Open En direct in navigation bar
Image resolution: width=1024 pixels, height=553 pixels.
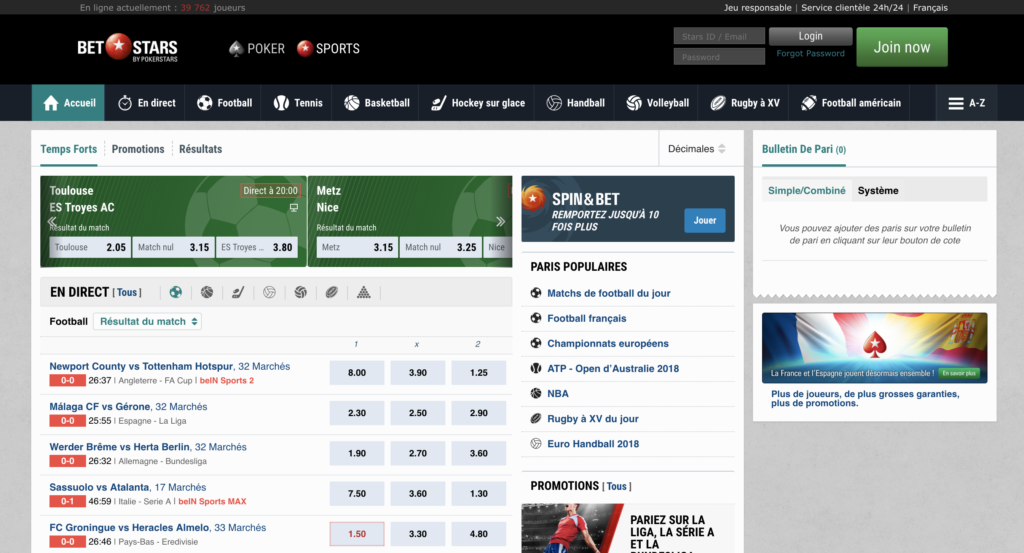[x=147, y=103]
